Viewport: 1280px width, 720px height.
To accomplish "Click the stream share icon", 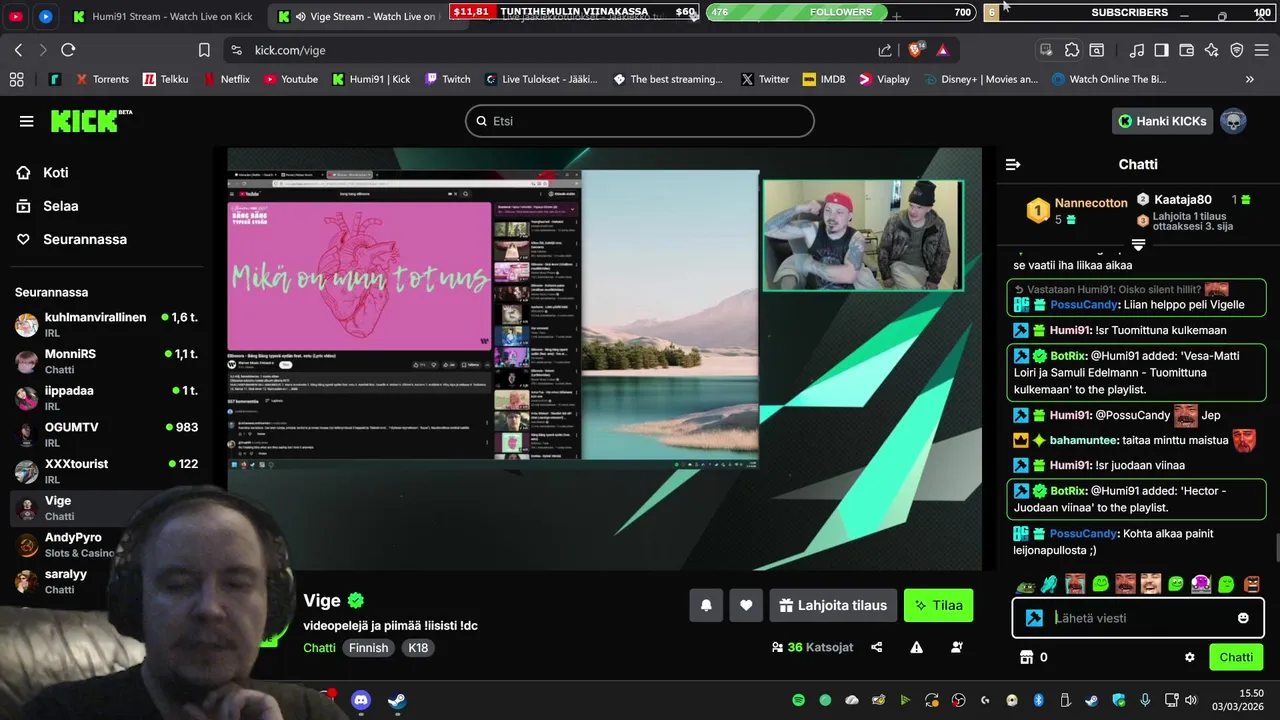I will coord(877,647).
